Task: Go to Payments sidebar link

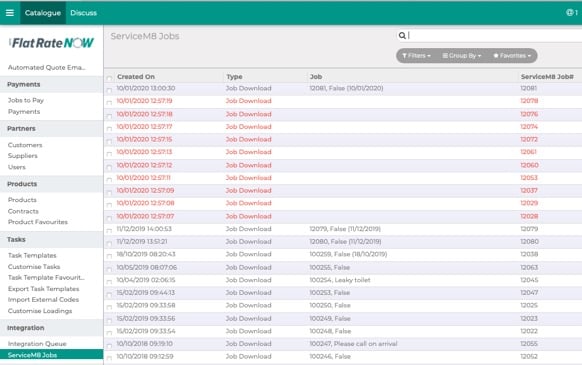Action: (24, 111)
